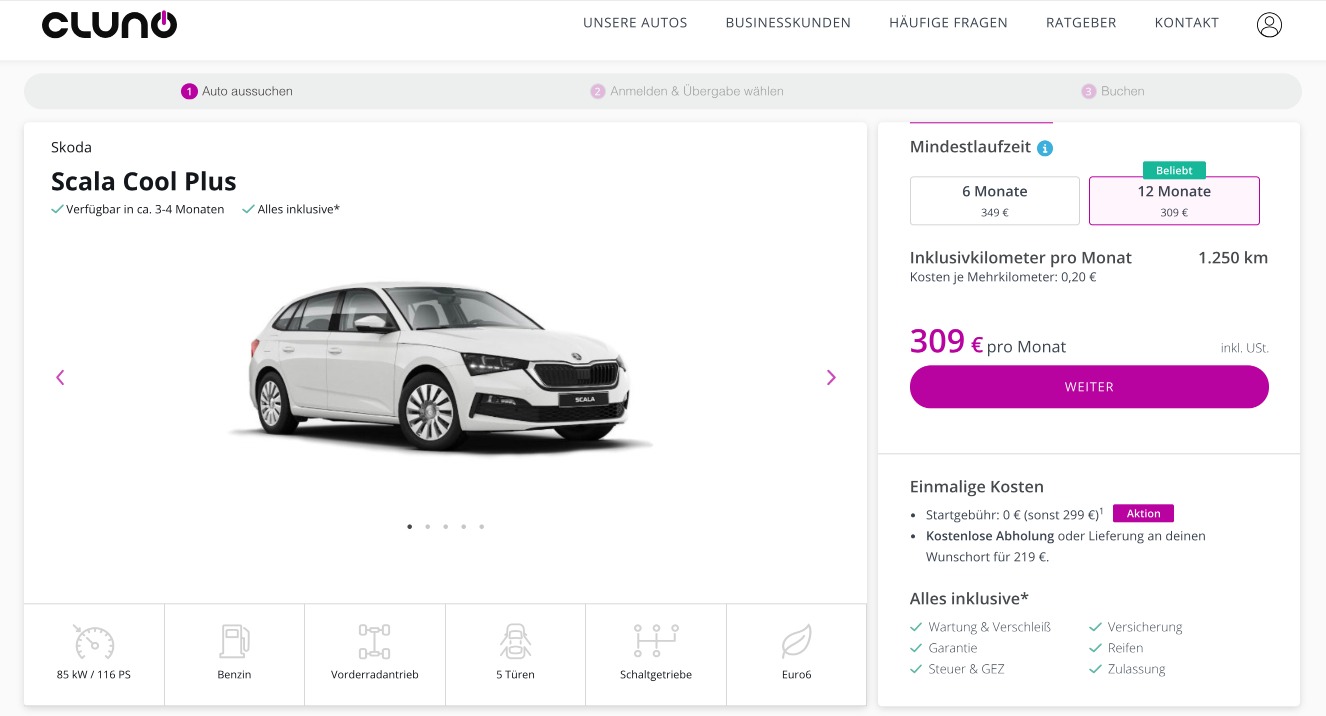Click the Garantie item
The width and height of the screenshot is (1326, 716).
(x=953, y=648)
